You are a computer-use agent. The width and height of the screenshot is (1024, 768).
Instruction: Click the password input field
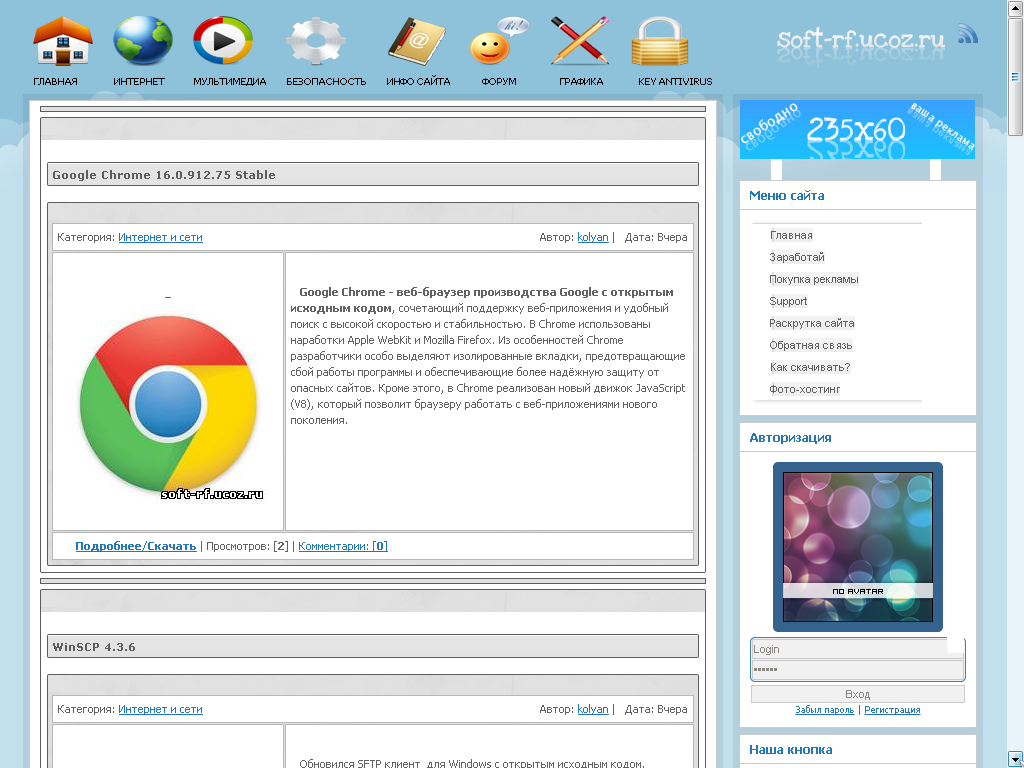(857, 669)
